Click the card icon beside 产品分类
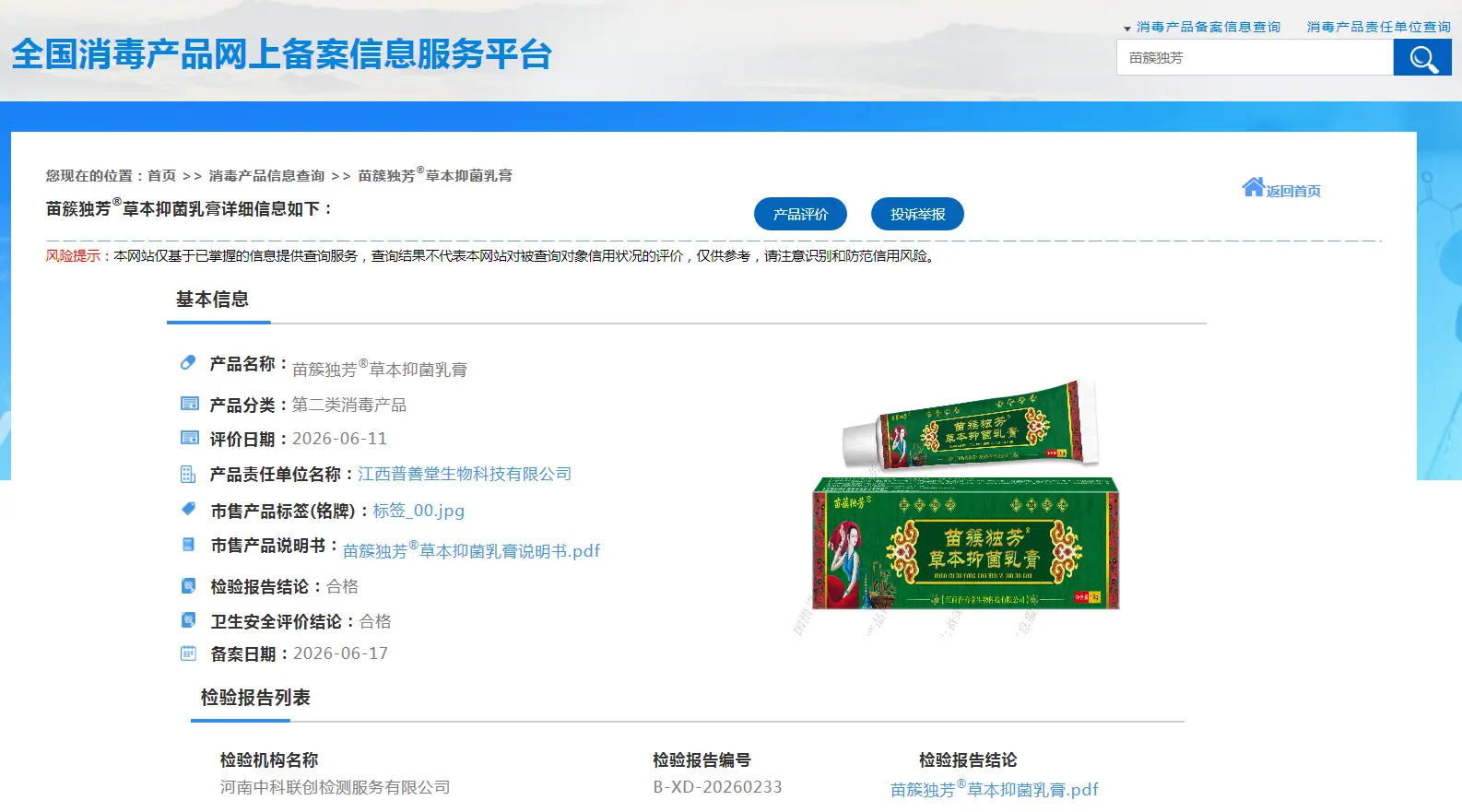Viewport: 1462px width, 812px height. click(x=189, y=404)
